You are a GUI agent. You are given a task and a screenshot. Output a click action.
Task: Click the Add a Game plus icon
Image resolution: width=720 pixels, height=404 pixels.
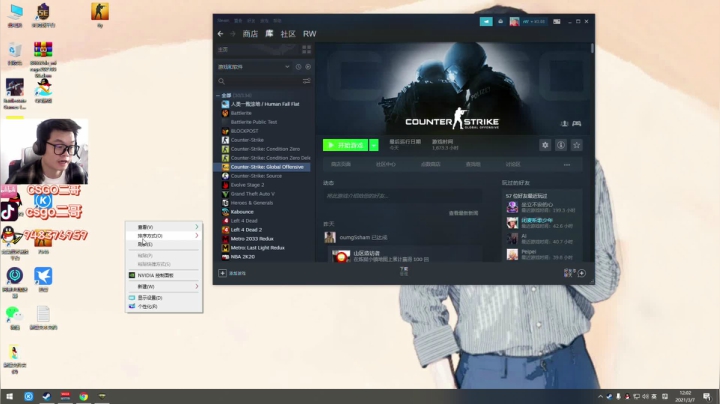click(222, 273)
